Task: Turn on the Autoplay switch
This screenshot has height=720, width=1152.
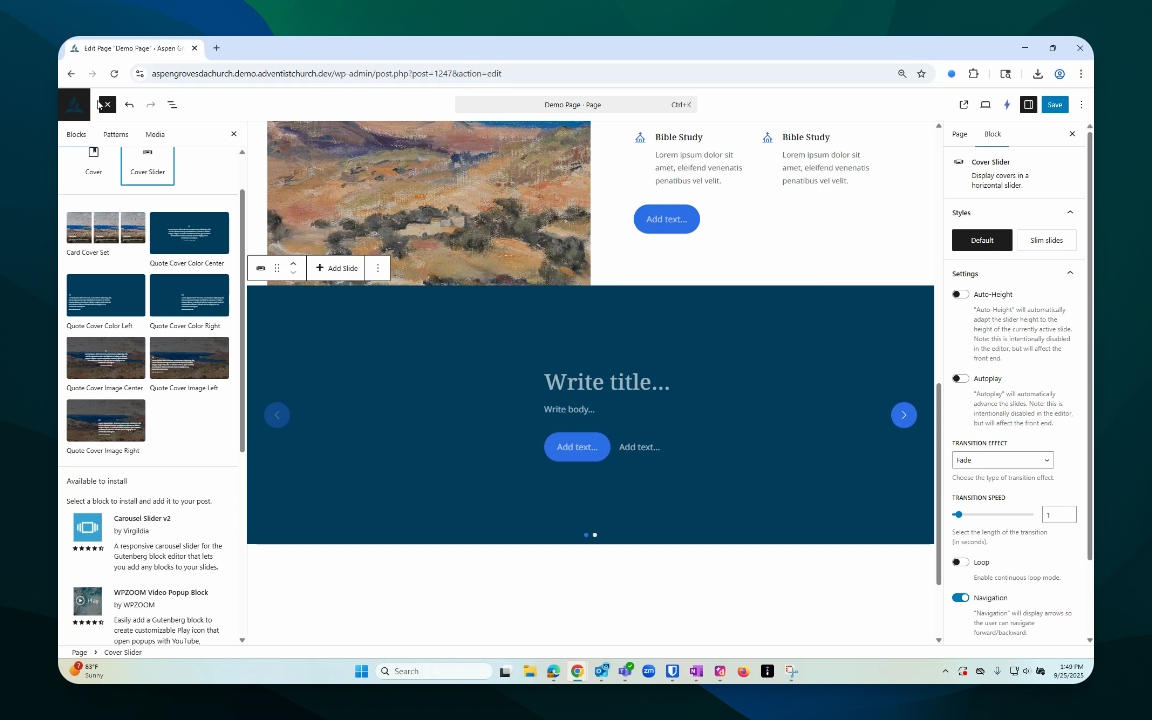Action: point(960,378)
